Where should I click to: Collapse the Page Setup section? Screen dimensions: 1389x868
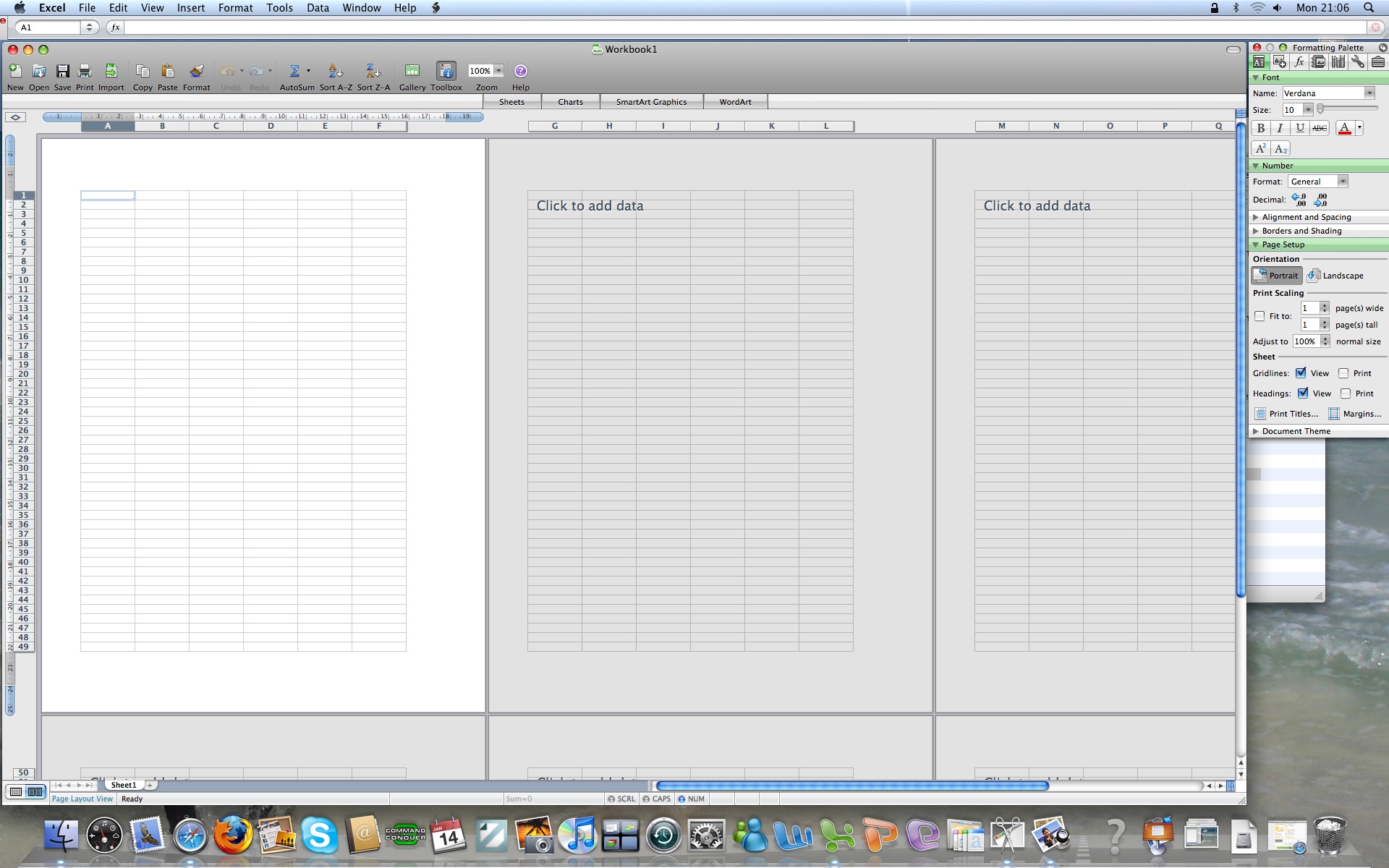[1256, 244]
